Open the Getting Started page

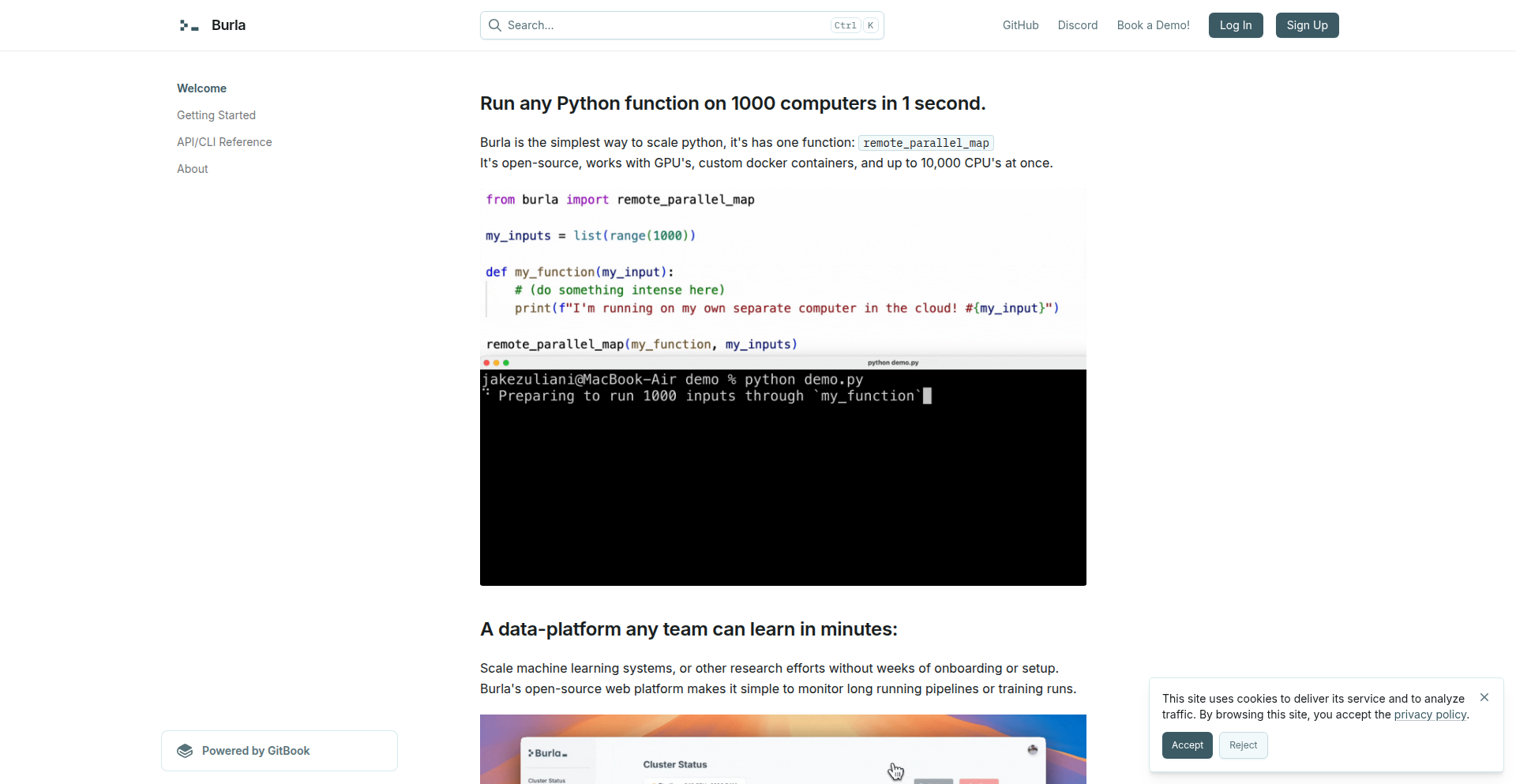(216, 115)
